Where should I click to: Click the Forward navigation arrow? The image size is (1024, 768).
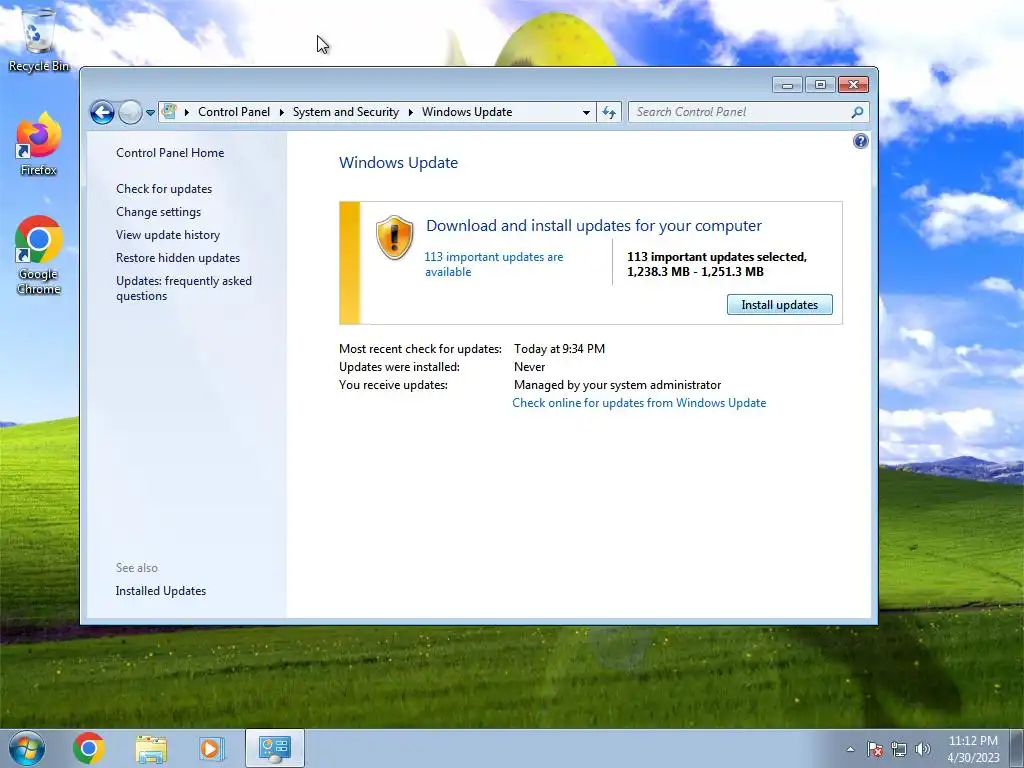click(130, 112)
